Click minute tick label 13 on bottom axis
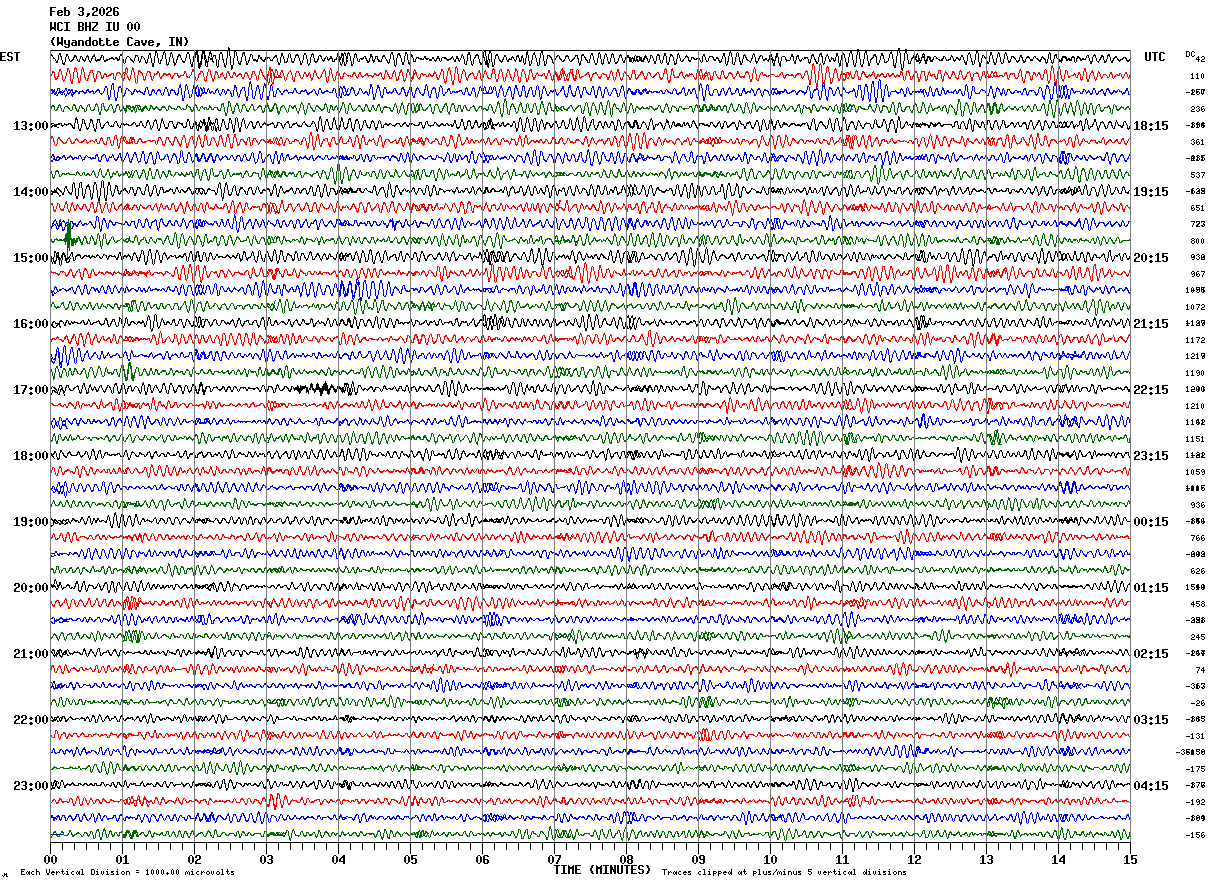The width and height of the screenshot is (1210, 886). [986, 859]
